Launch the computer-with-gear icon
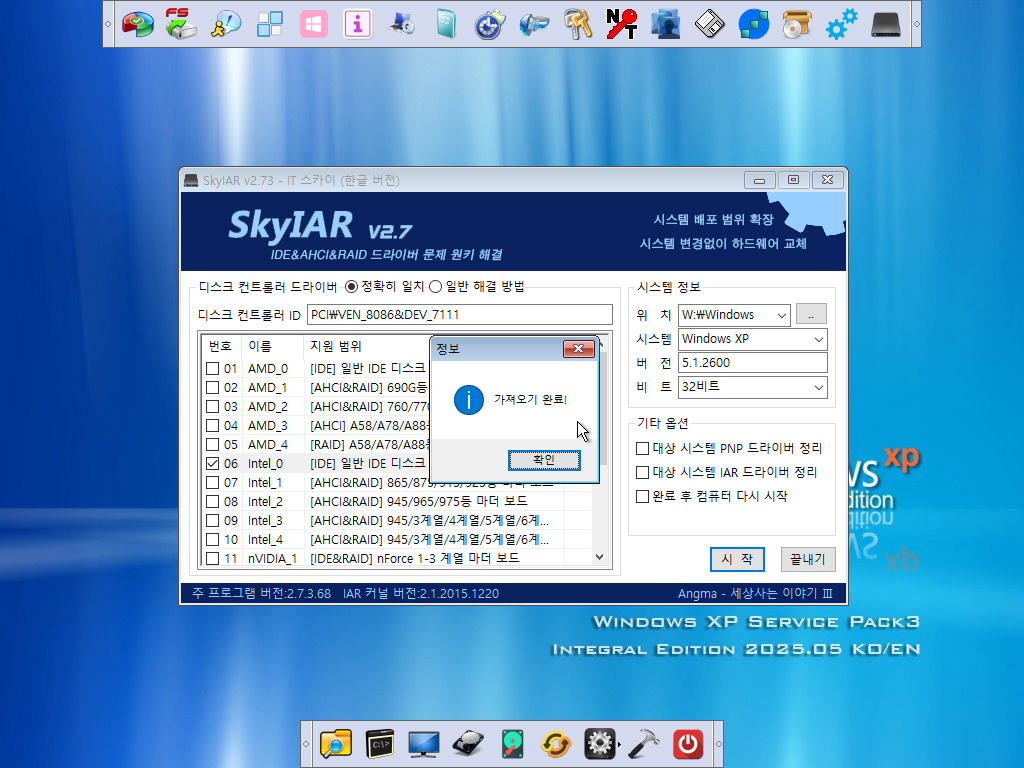Image resolution: width=1024 pixels, height=768 pixels. [401, 24]
